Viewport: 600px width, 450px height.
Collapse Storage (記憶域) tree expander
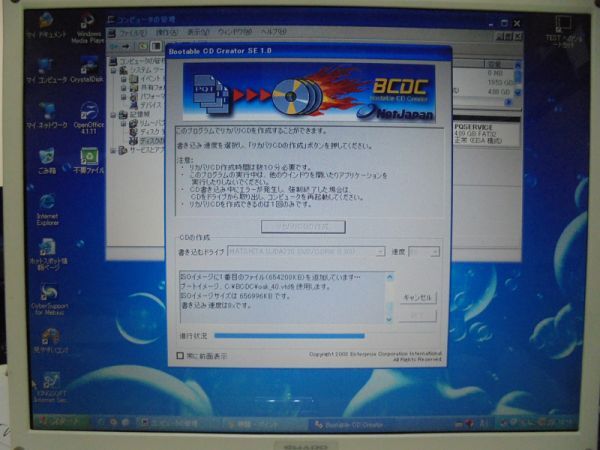[113, 114]
